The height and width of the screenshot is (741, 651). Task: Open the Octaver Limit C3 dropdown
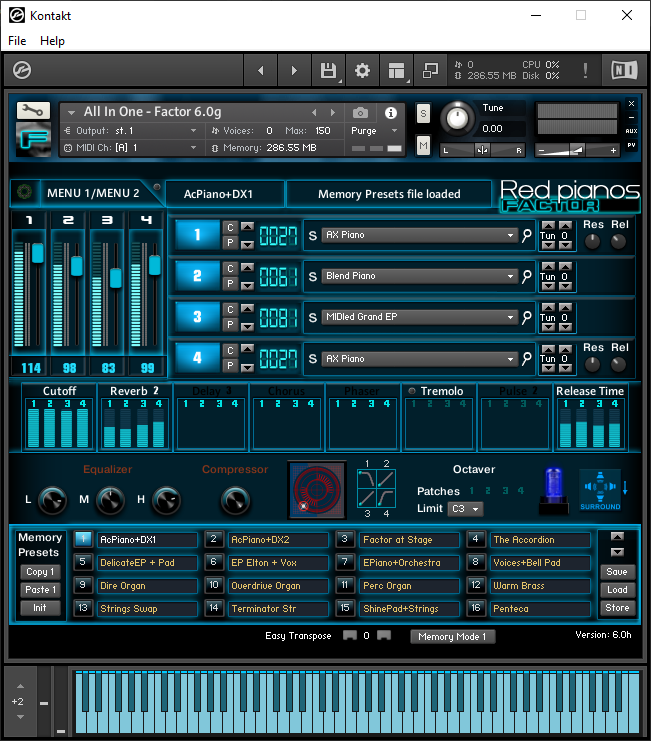pyautogui.click(x=465, y=509)
